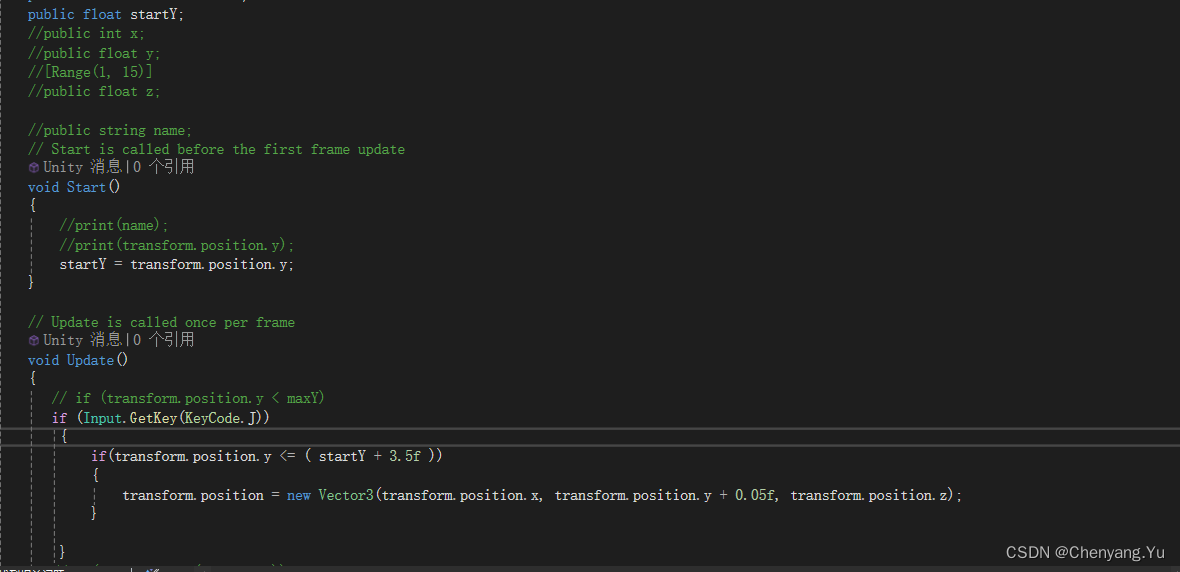Click the '//public int x;' comment

coord(87,34)
